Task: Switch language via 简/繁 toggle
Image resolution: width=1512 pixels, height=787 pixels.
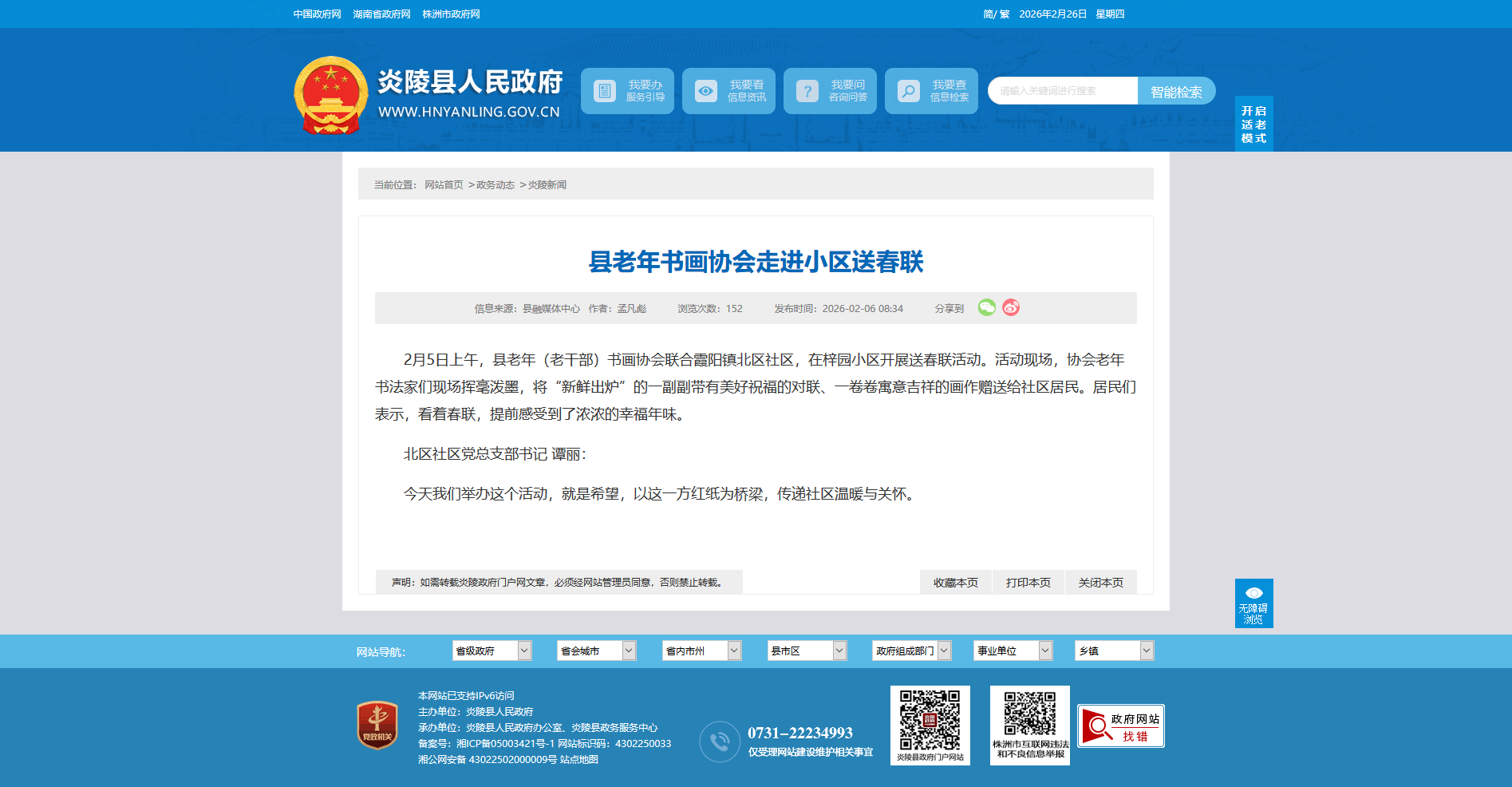Action: point(996,14)
